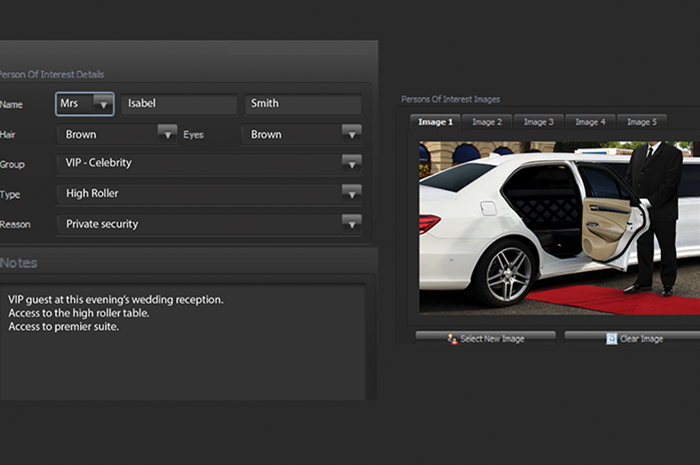Screen dimensions: 700x465
Task: Click the Select New Image button
Action: pyautogui.click(x=486, y=338)
